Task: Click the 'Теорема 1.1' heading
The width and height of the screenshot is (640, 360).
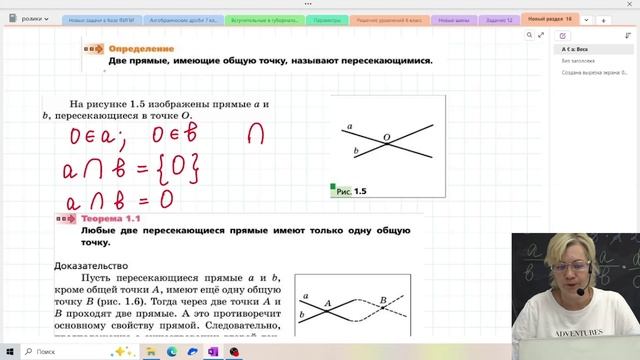Action: pos(111,219)
